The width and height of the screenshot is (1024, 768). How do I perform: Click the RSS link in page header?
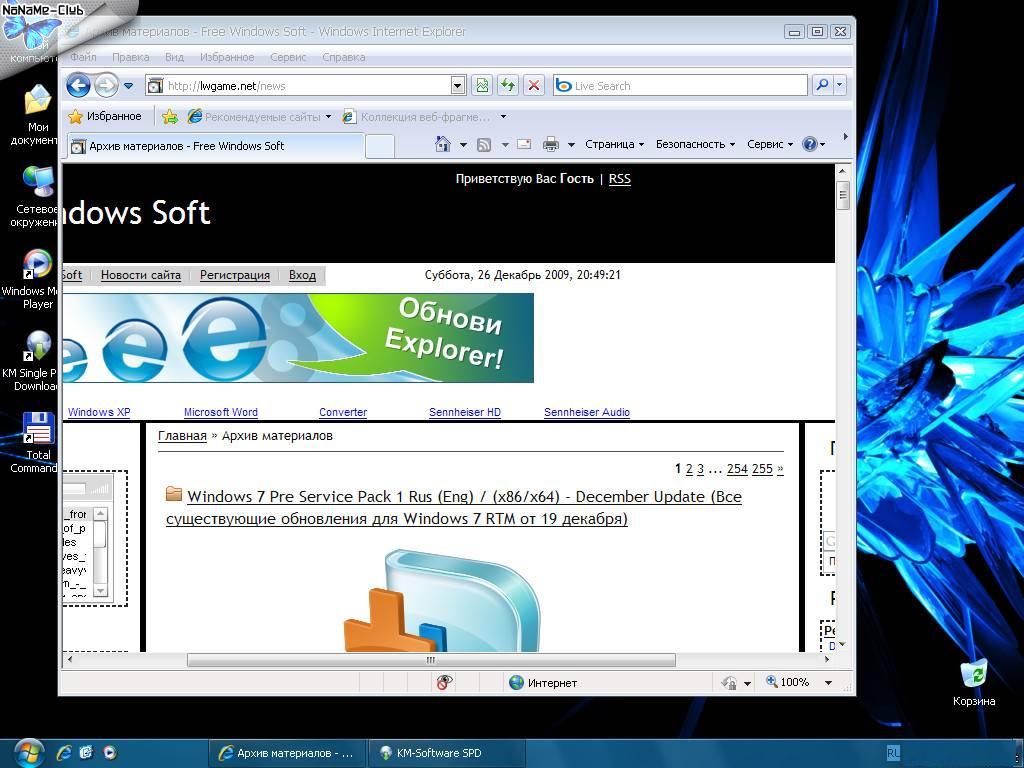(x=620, y=179)
